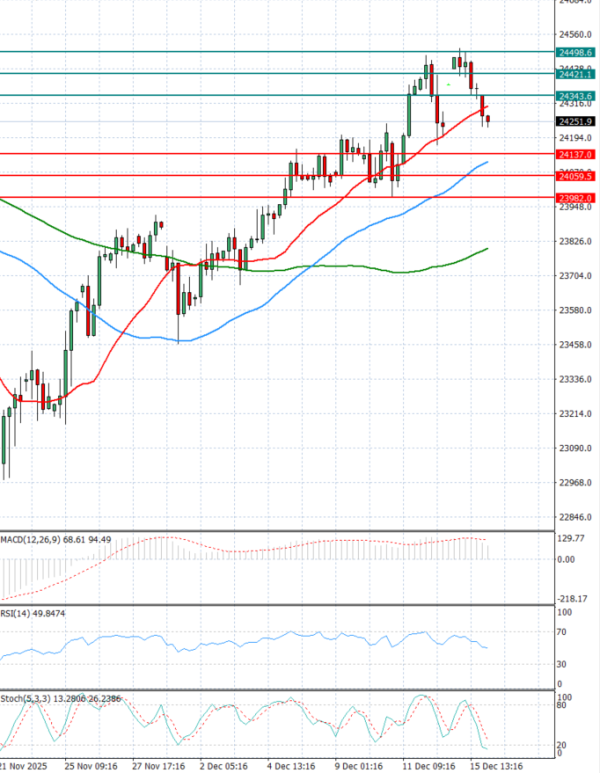Click the 21 Nov 2025 date label
Screen dimensions: 600x773
[x=22, y=765]
